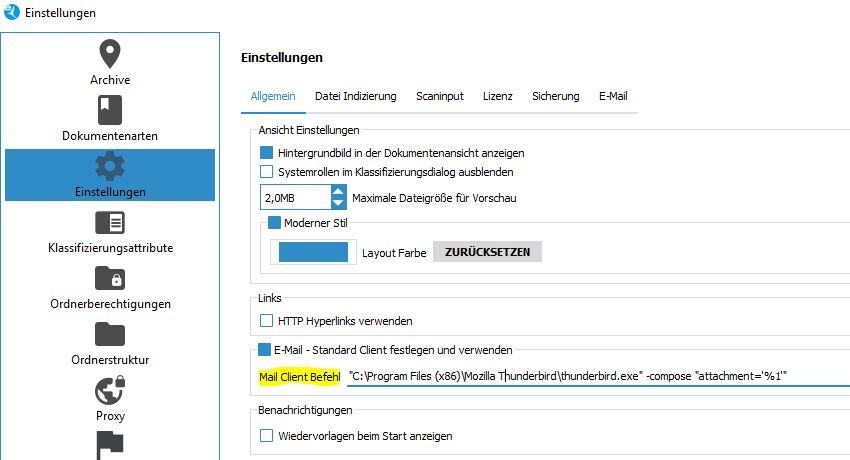Open Ordnerberechtigungen locked folder icon
The image size is (850, 460).
click(110, 278)
